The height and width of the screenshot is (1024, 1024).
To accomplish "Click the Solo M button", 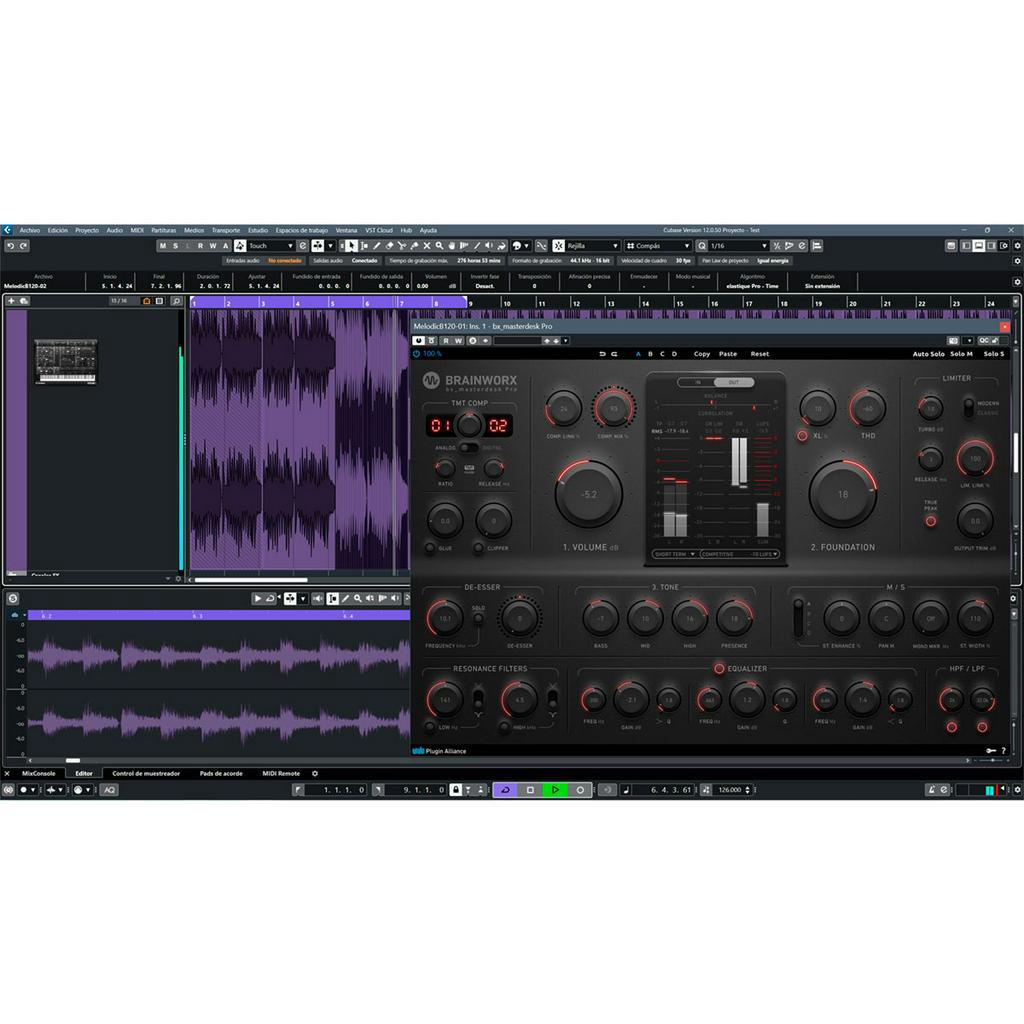I will click(x=961, y=354).
